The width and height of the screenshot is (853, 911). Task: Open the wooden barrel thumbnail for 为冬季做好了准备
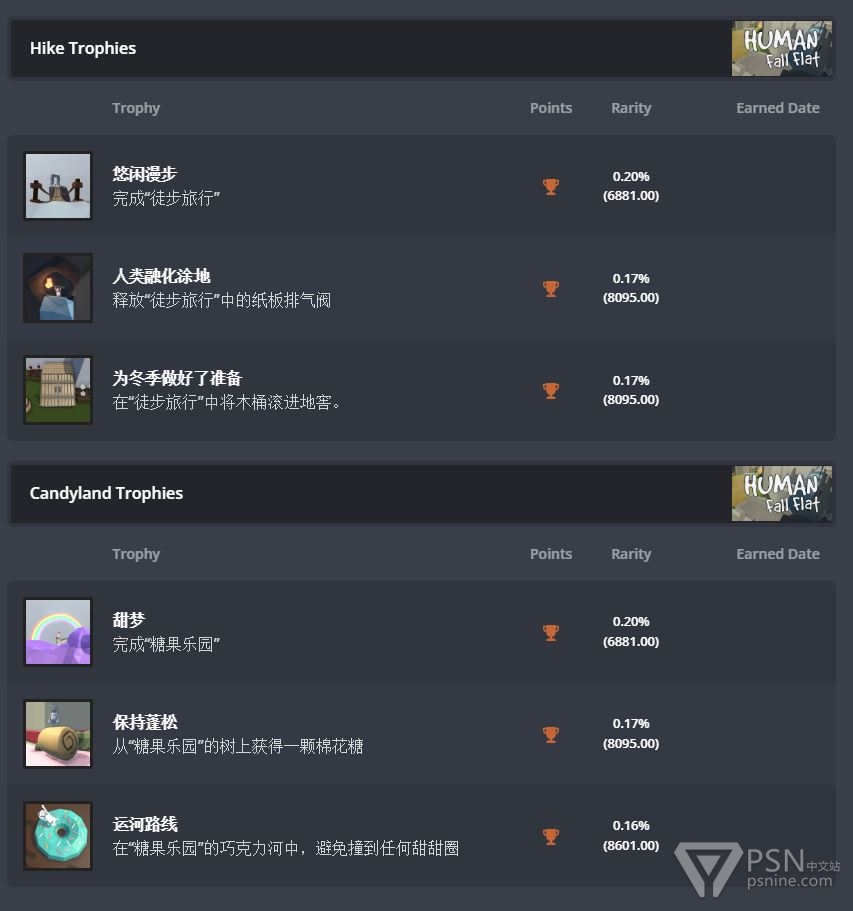coord(58,390)
